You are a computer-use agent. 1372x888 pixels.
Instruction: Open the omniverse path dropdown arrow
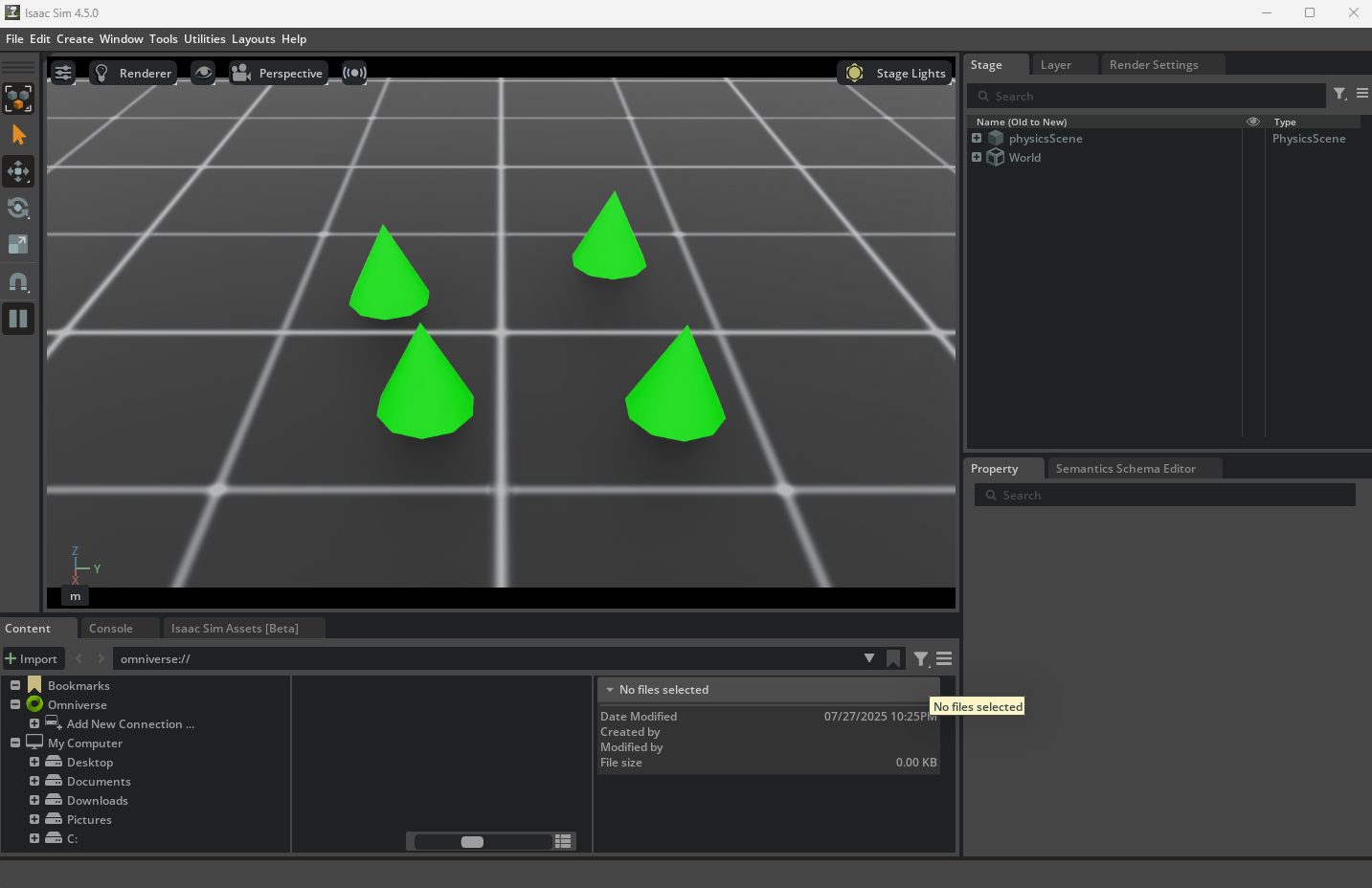[869, 658]
